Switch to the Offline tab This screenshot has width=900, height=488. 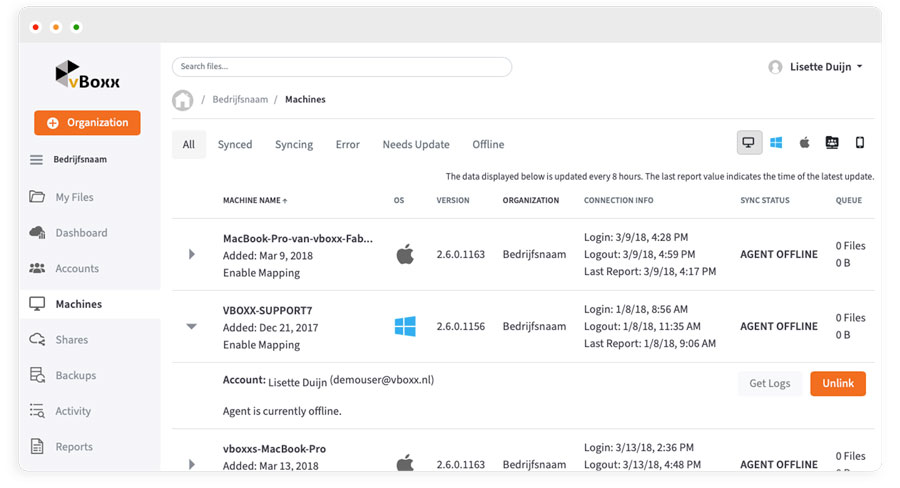tap(488, 144)
